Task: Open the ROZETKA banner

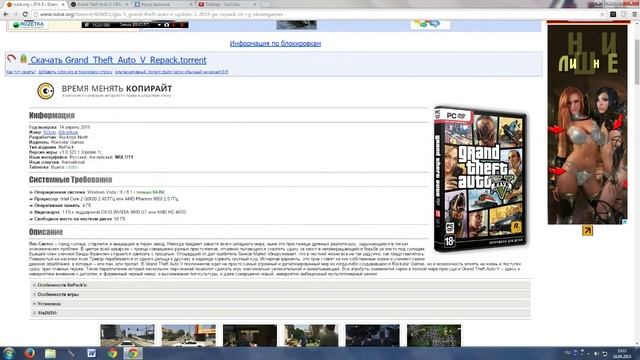Action: 28,24
